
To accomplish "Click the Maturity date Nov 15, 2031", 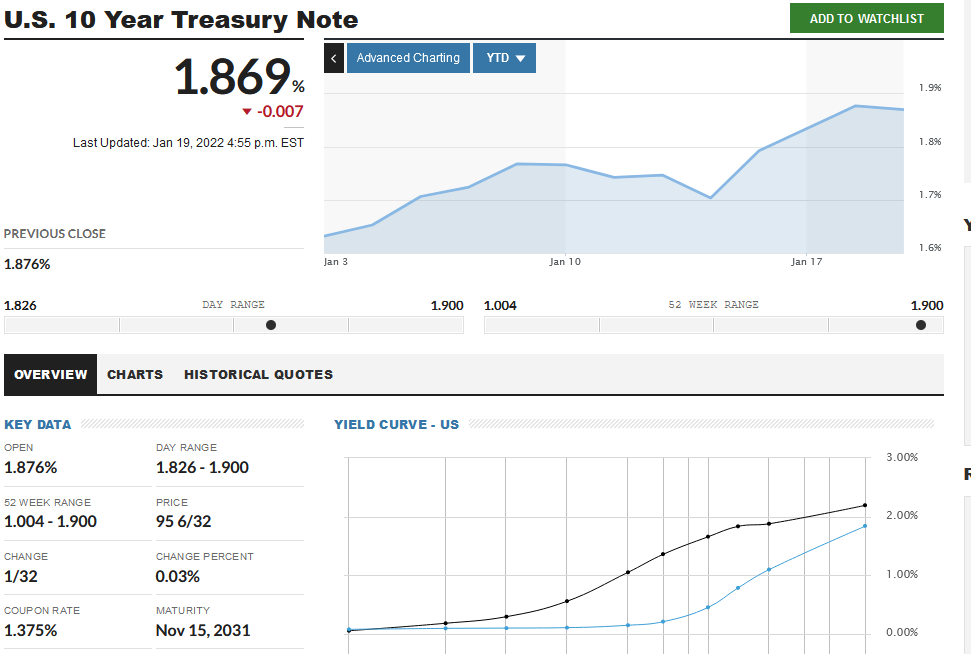I will 203,630.
